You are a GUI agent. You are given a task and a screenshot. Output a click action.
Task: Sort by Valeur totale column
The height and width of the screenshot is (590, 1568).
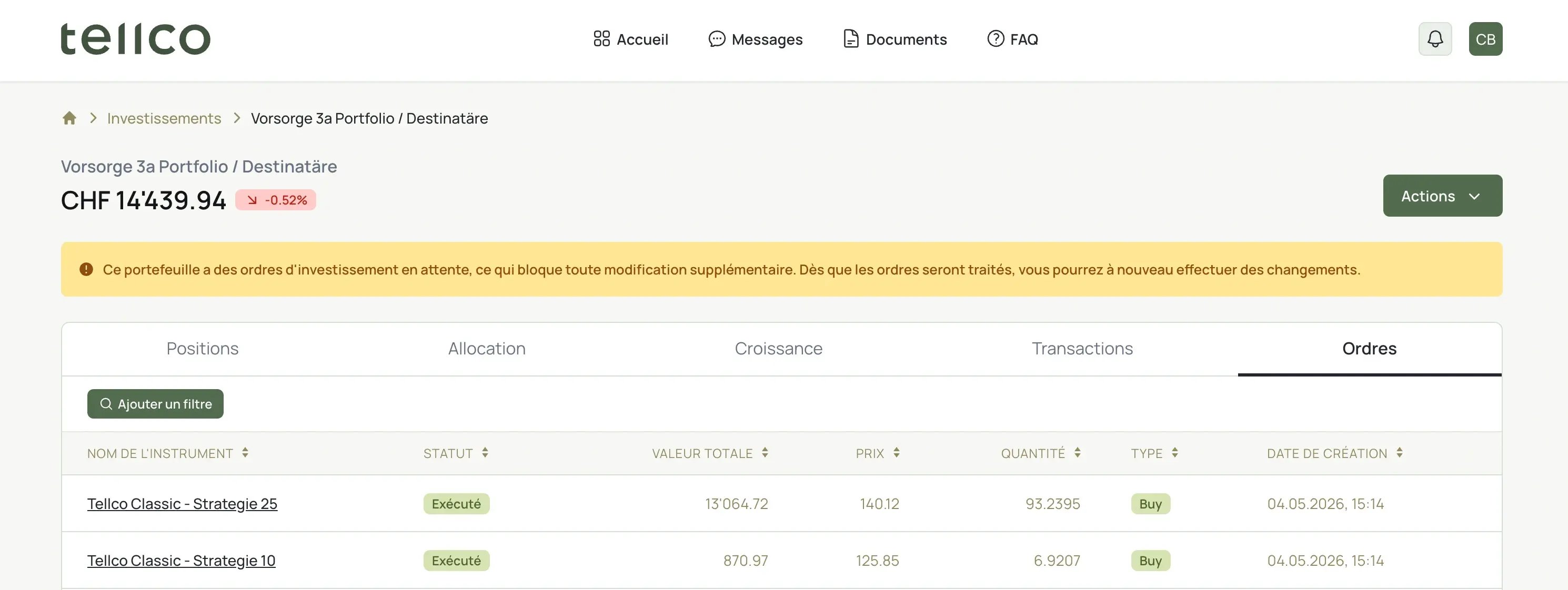pyautogui.click(x=710, y=453)
